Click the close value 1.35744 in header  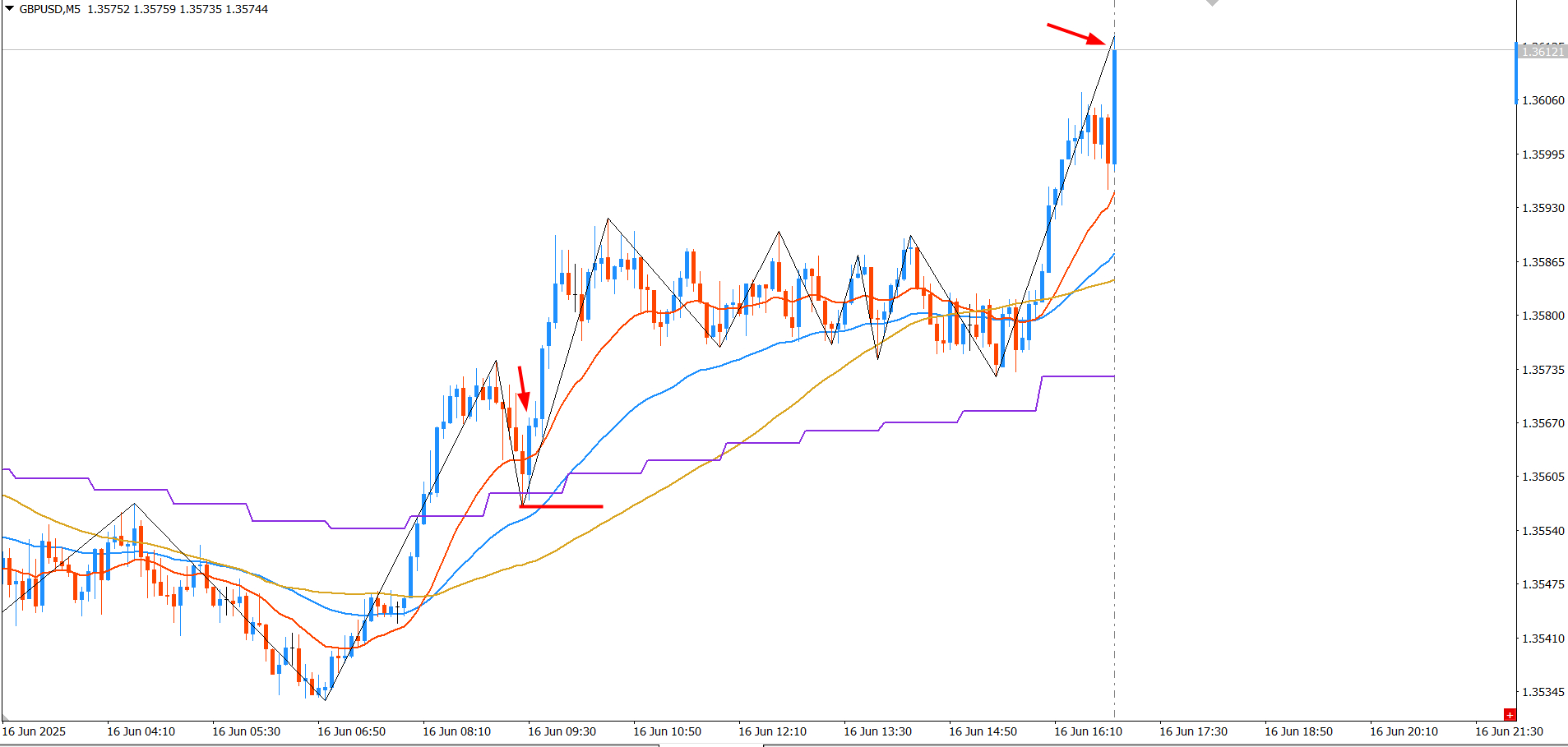247,9
